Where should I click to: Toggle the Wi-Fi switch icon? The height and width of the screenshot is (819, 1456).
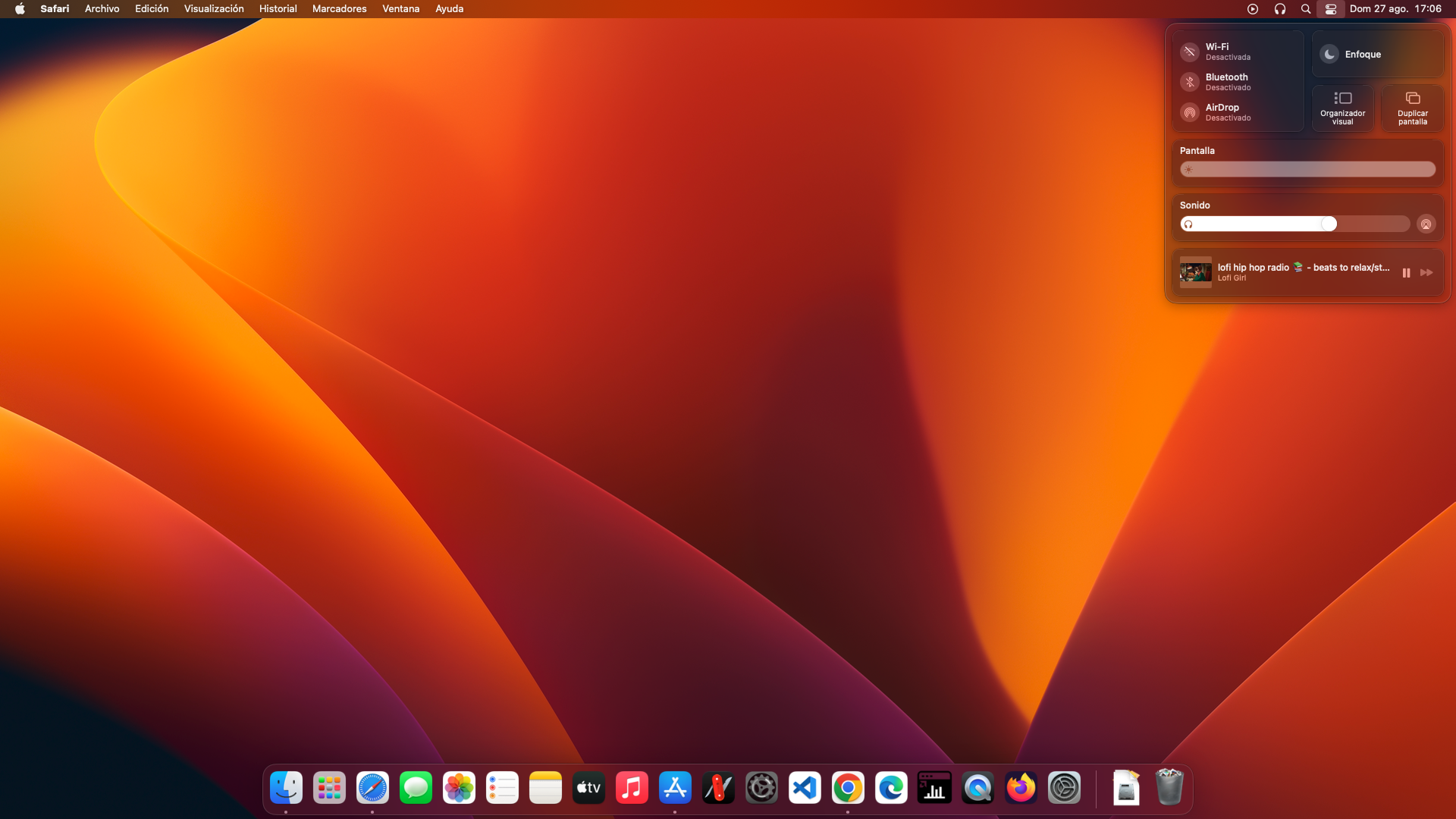1190,52
